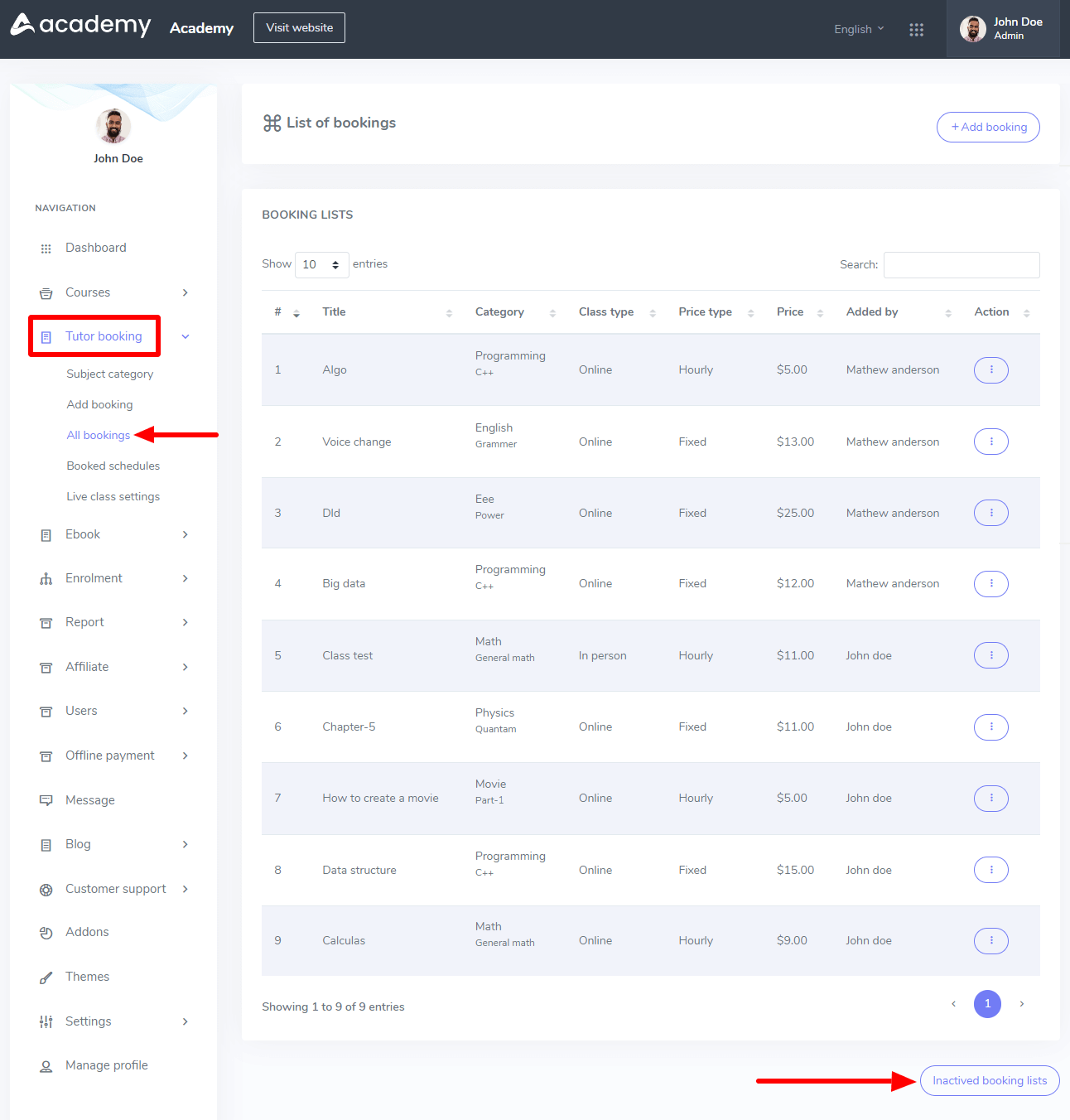This screenshot has height=1120, width=1070.
Task: Open the Inactived booking lists
Action: pos(989,1080)
